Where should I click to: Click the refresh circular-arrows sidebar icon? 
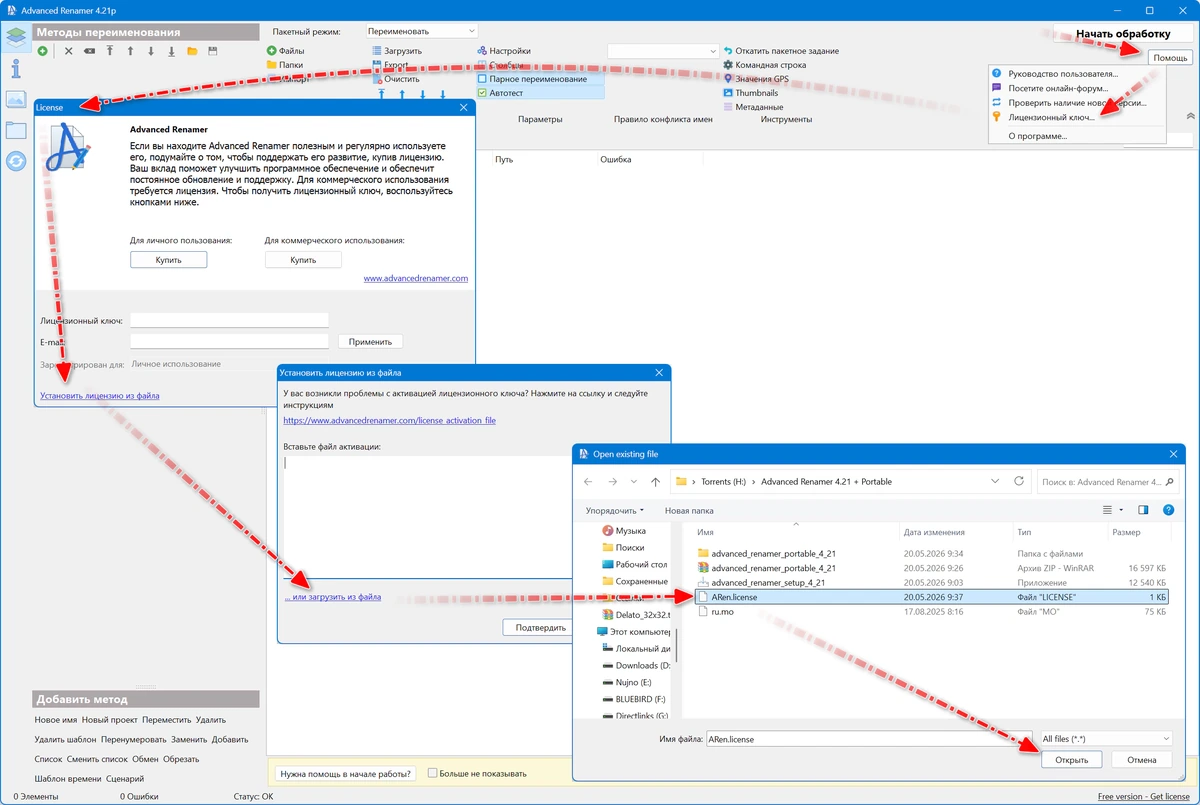(x=16, y=160)
